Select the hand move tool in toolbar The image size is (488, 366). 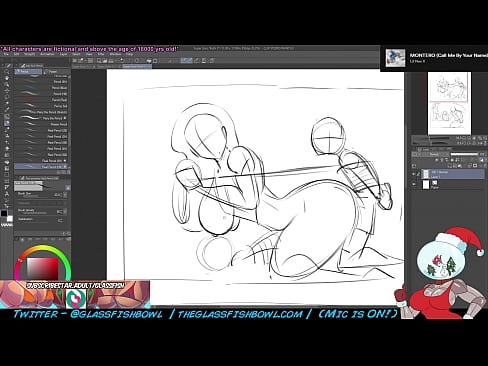[x=7, y=78]
